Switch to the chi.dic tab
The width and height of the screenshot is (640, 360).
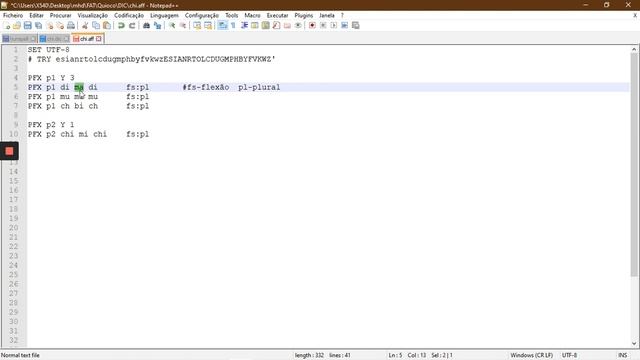(x=54, y=39)
